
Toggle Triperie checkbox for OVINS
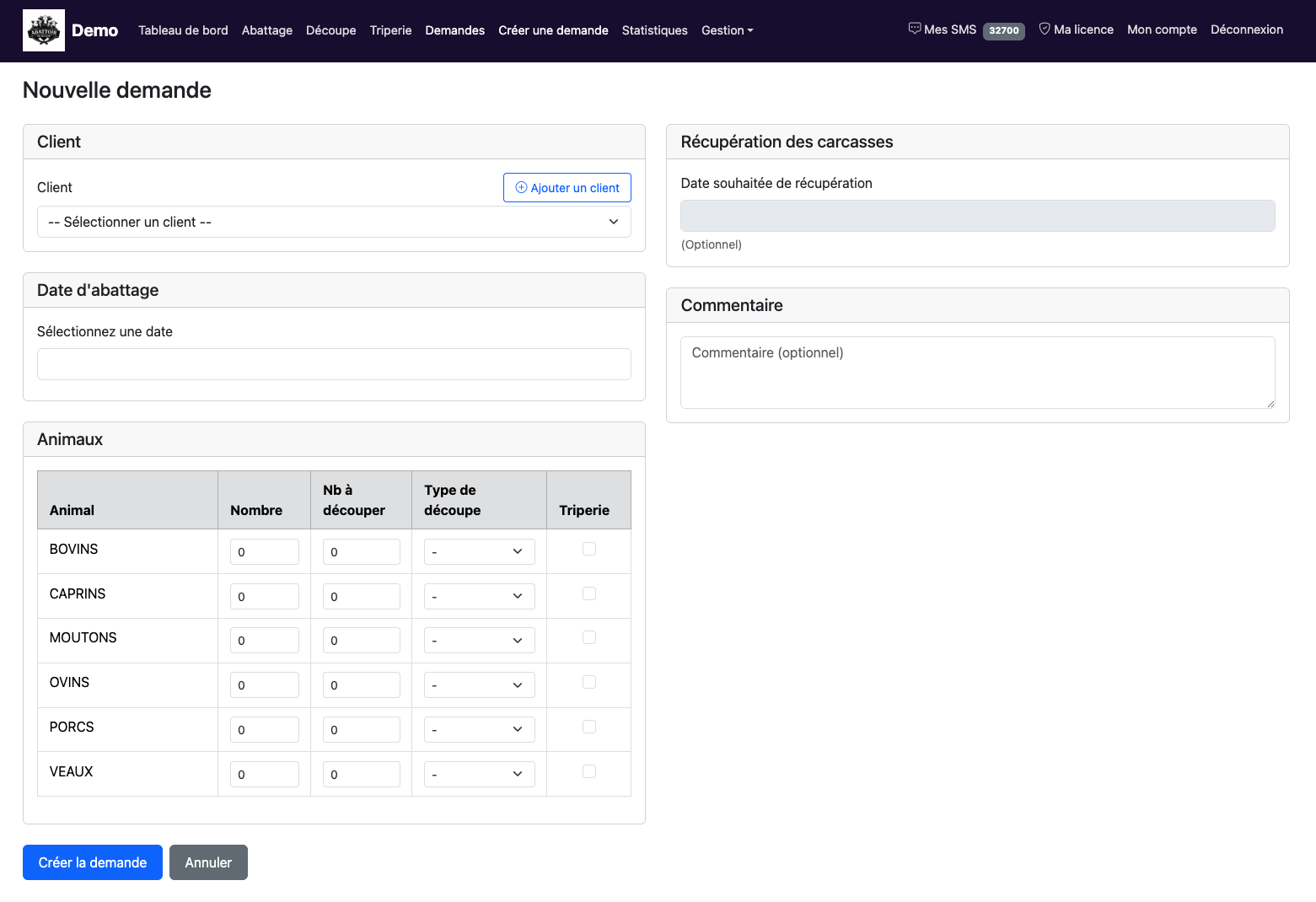[x=589, y=682]
